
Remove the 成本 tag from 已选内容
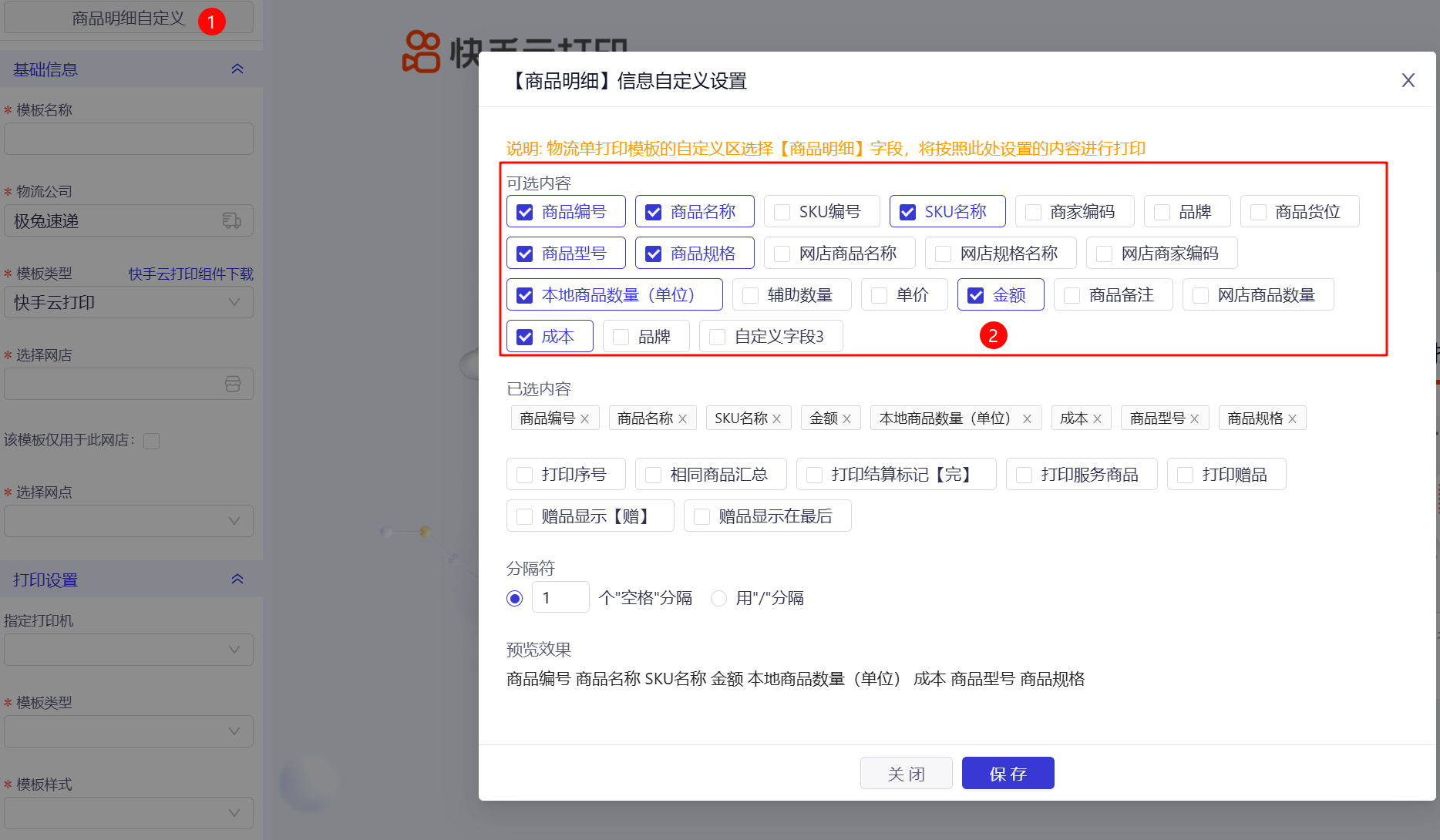1098,418
